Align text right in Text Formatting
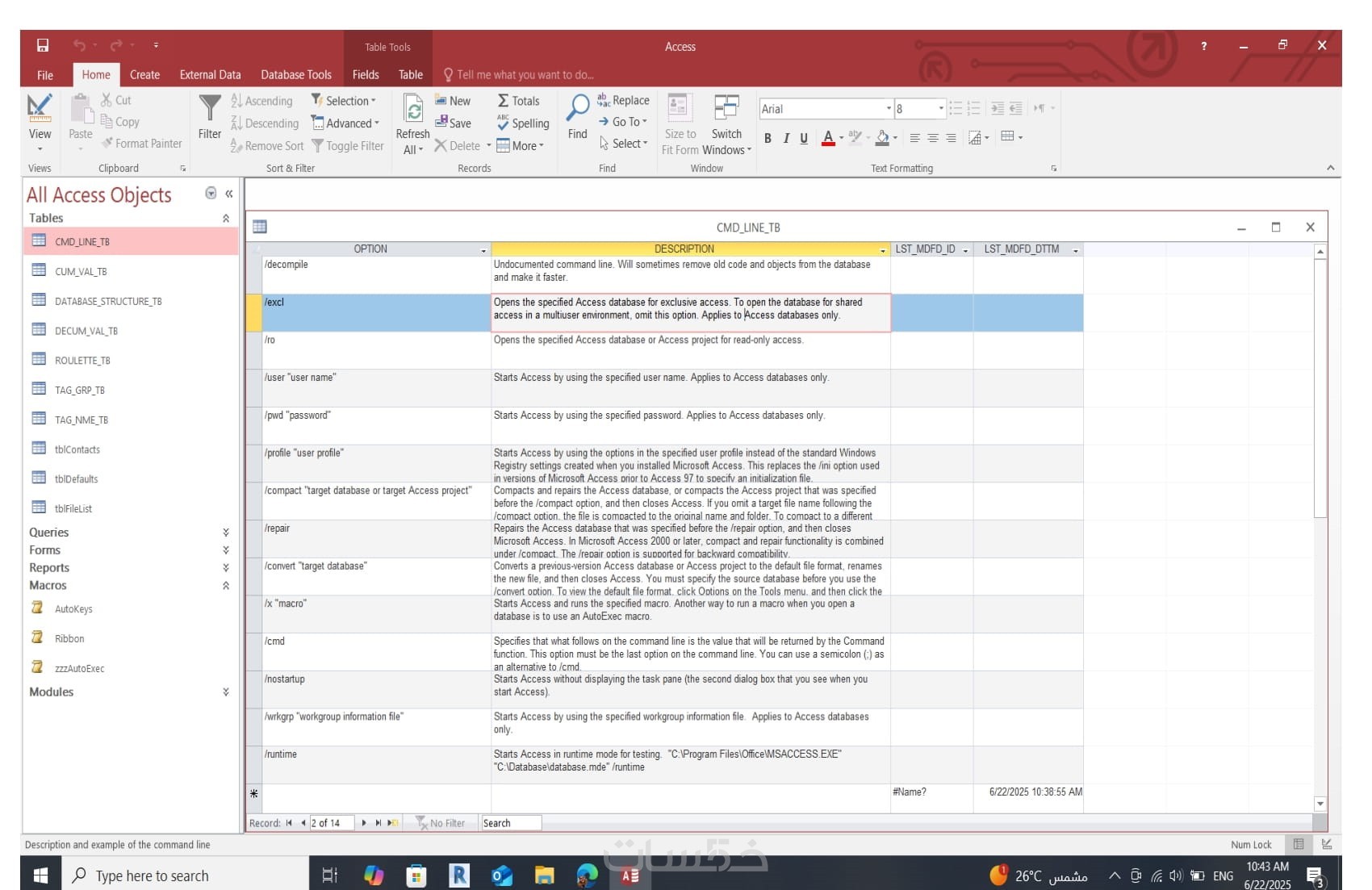The image size is (1372, 890). tap(952, 138)
